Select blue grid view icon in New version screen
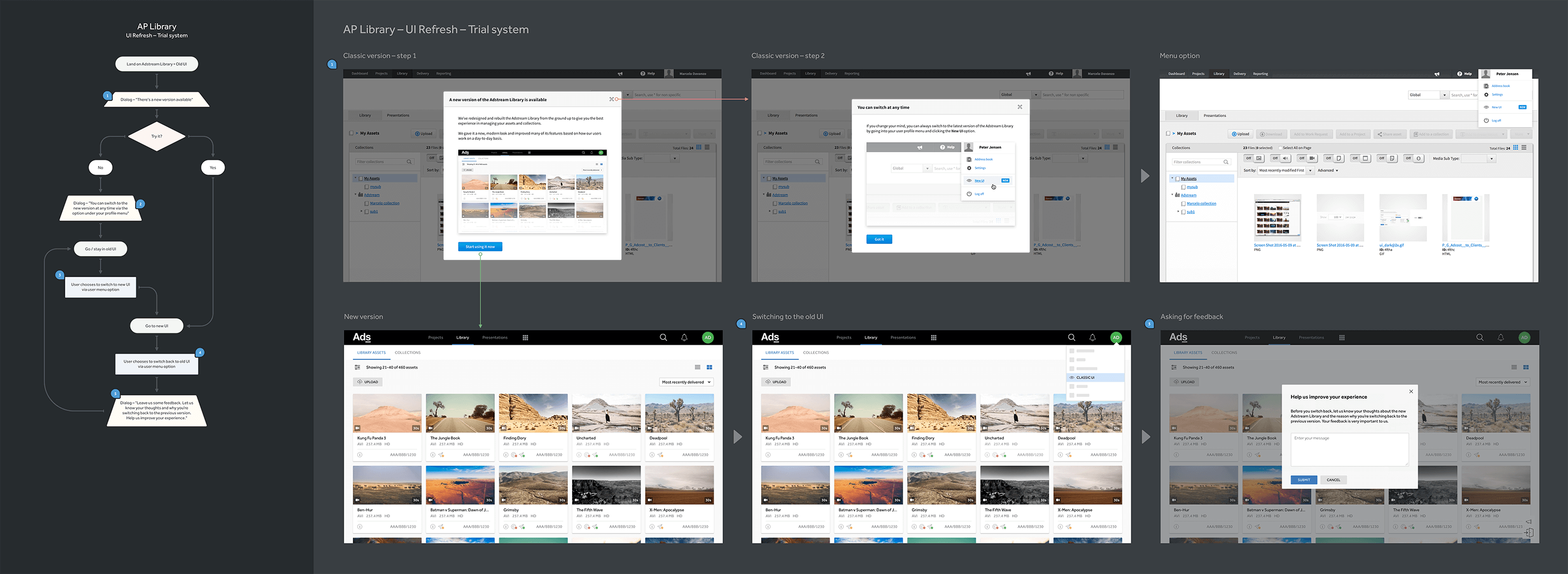Viewport: 1568px width, 574px height. pos(709,367)
